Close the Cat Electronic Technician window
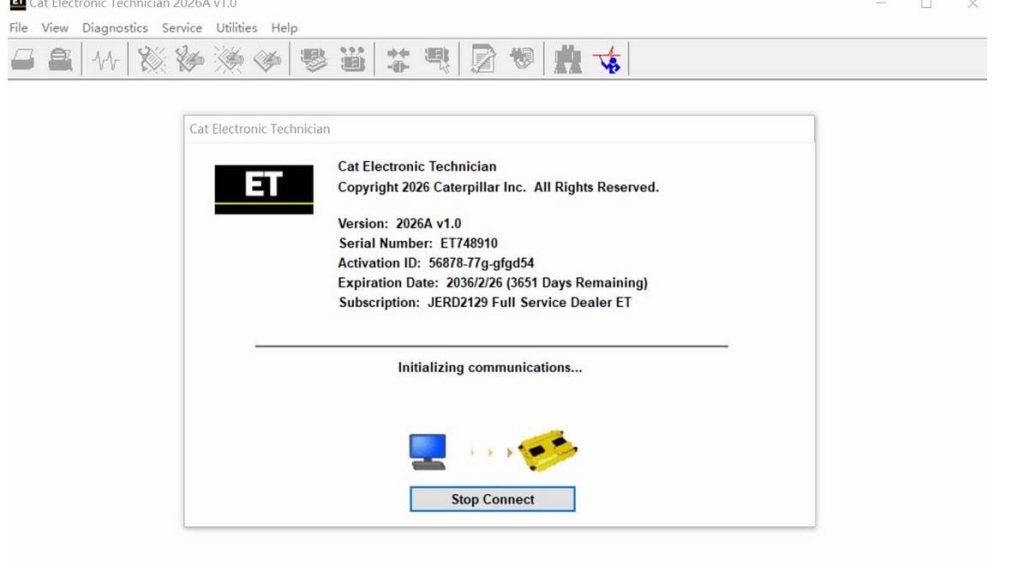 point(972,4)
